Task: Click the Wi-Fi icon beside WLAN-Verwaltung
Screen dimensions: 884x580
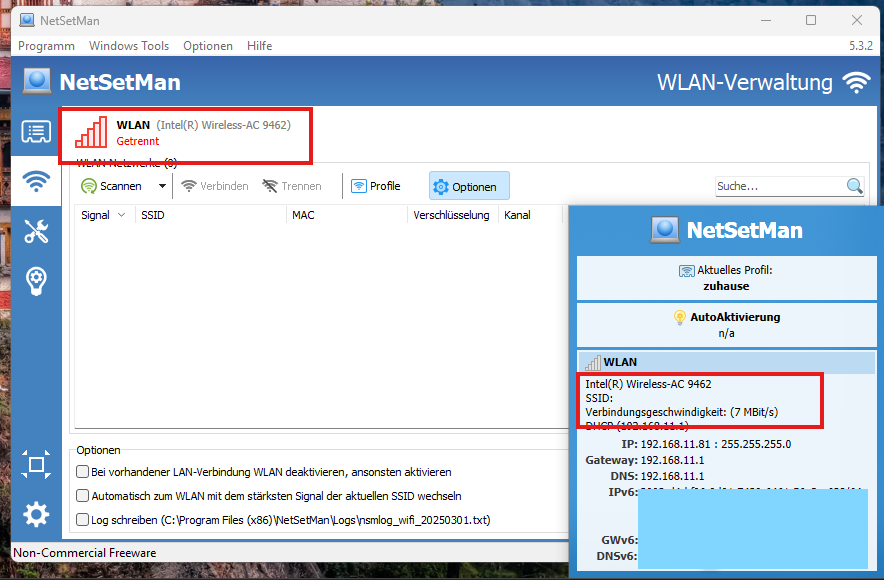Action: point(856,82)
